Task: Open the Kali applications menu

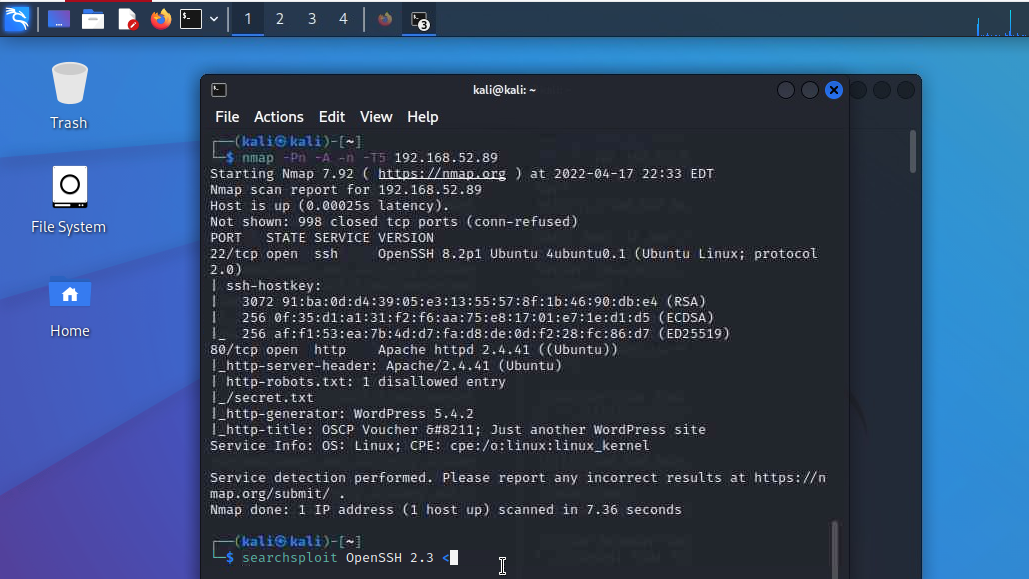Action: coord(16,19)
